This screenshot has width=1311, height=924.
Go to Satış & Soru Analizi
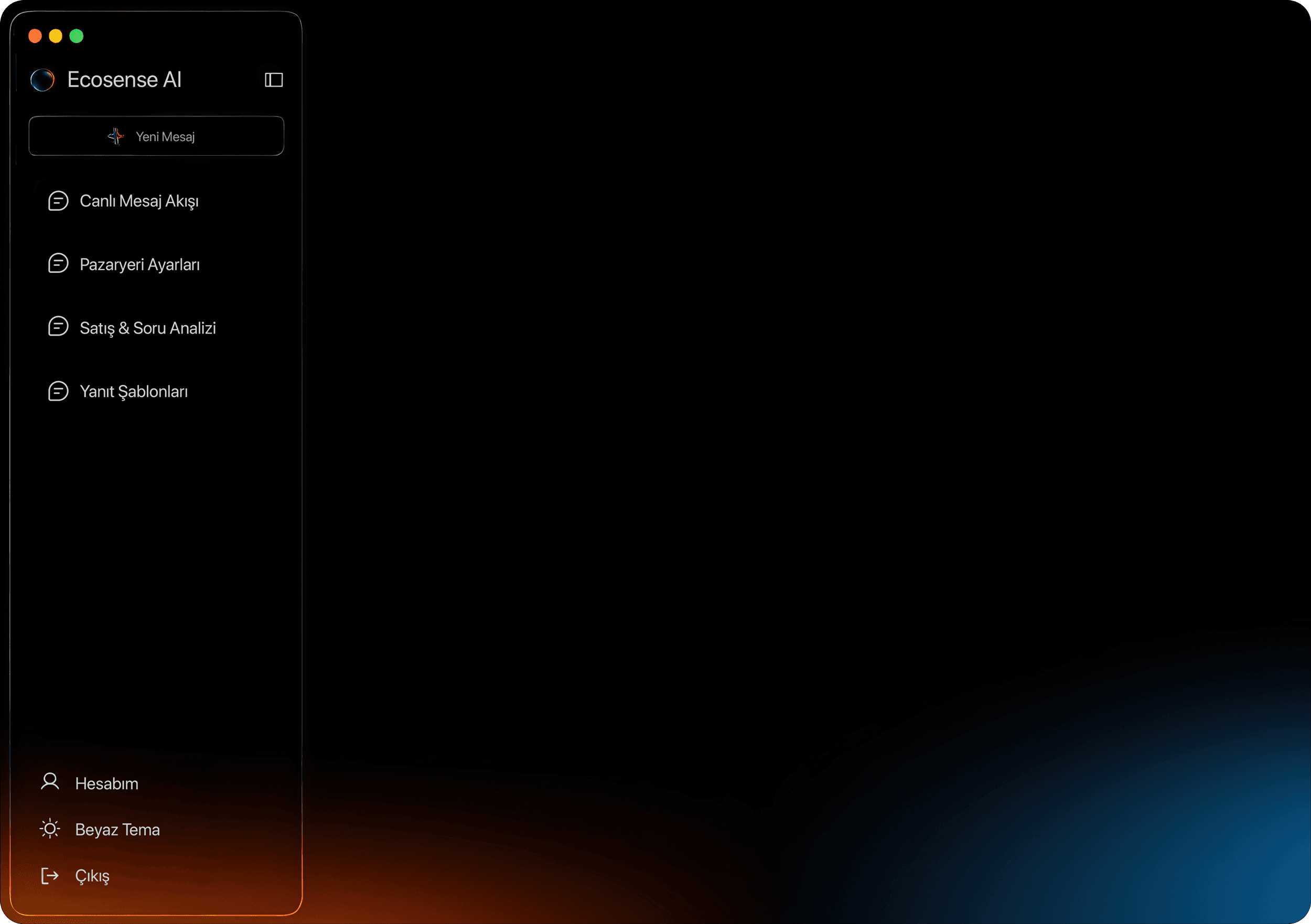[x=147, y=328]
